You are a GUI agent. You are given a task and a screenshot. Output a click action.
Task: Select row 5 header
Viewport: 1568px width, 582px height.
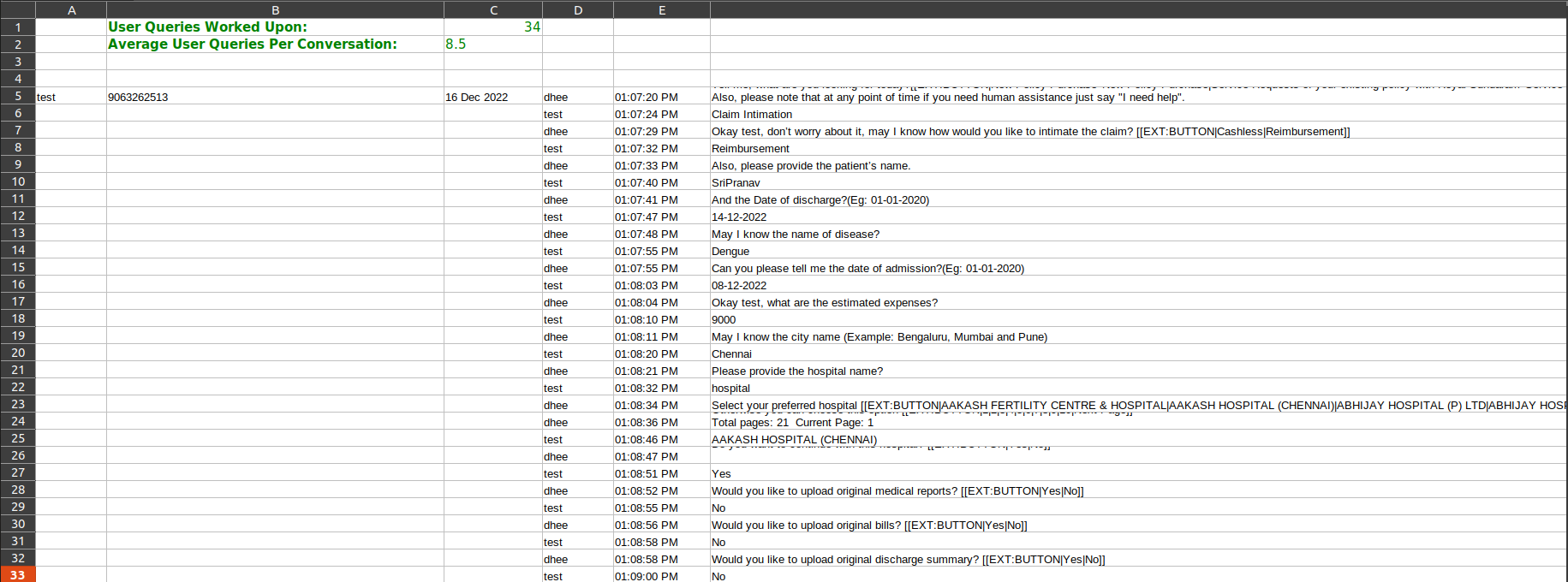point(18,97)
